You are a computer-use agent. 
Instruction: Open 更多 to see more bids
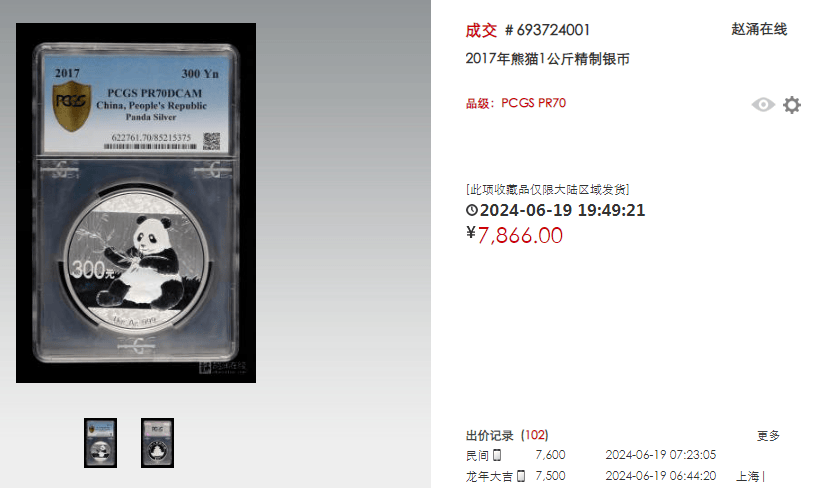pyautogui.click(x=768, y=436)
